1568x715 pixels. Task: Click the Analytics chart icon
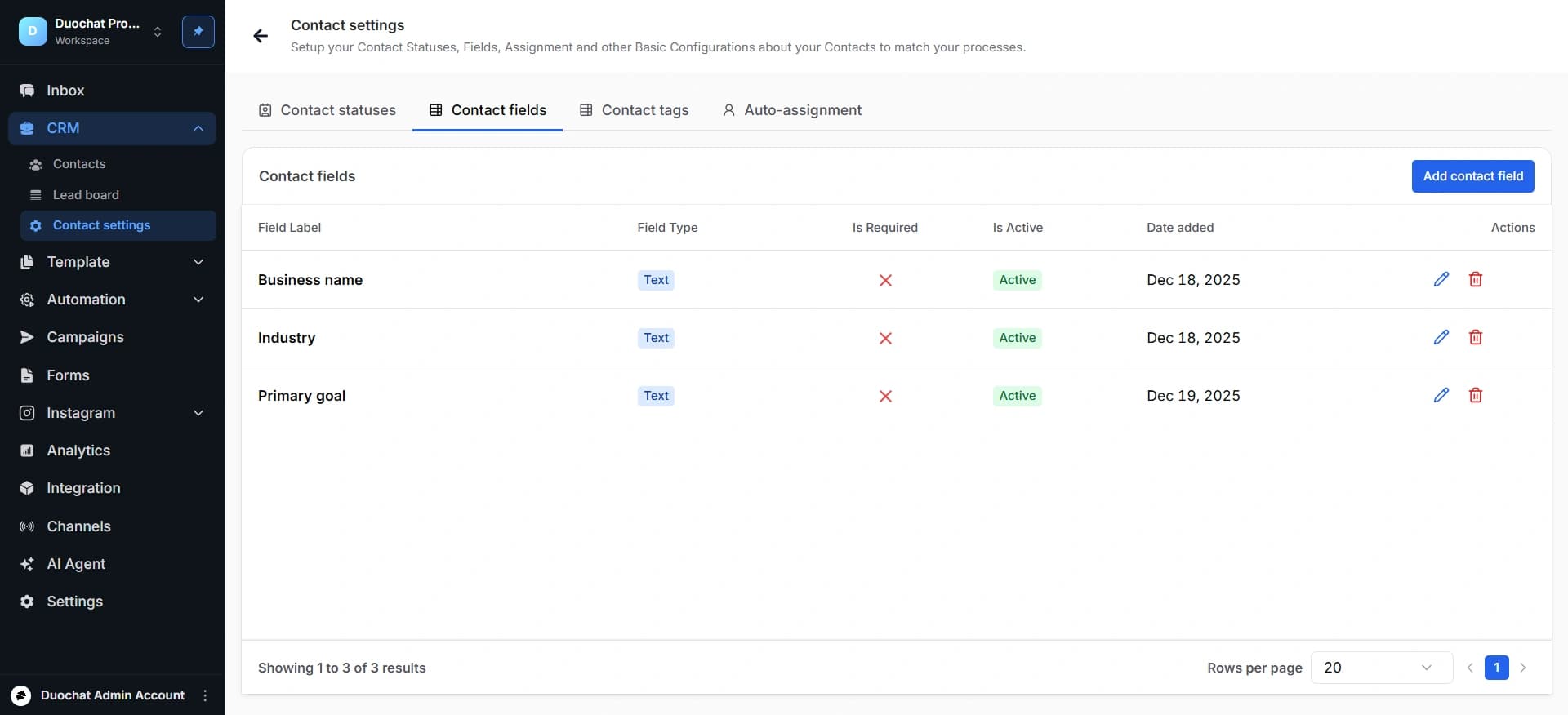(27, 451)
